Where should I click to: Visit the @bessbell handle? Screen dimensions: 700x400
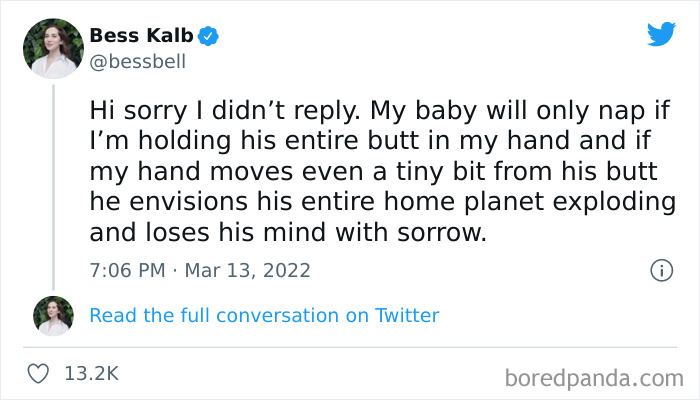click(137, 62)
